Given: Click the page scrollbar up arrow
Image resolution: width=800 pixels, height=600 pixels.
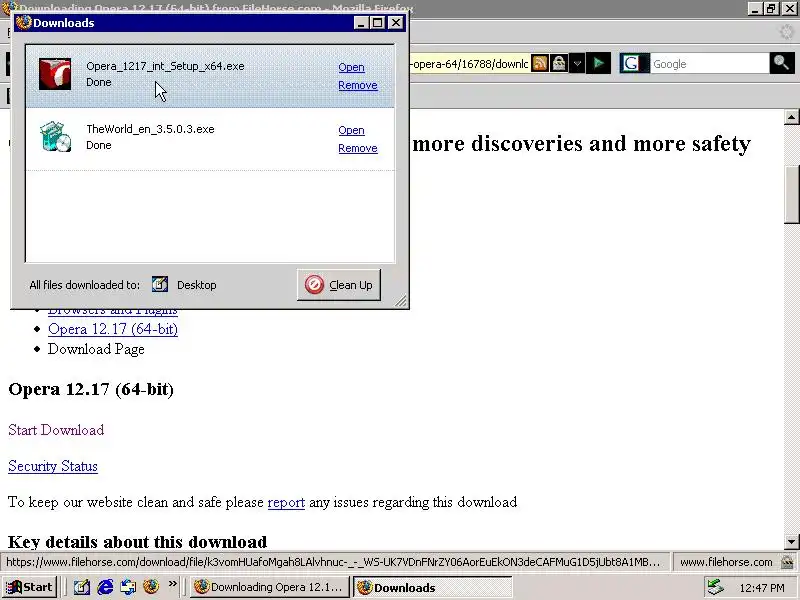Looking at the screenshot, I should click(791, 117).
